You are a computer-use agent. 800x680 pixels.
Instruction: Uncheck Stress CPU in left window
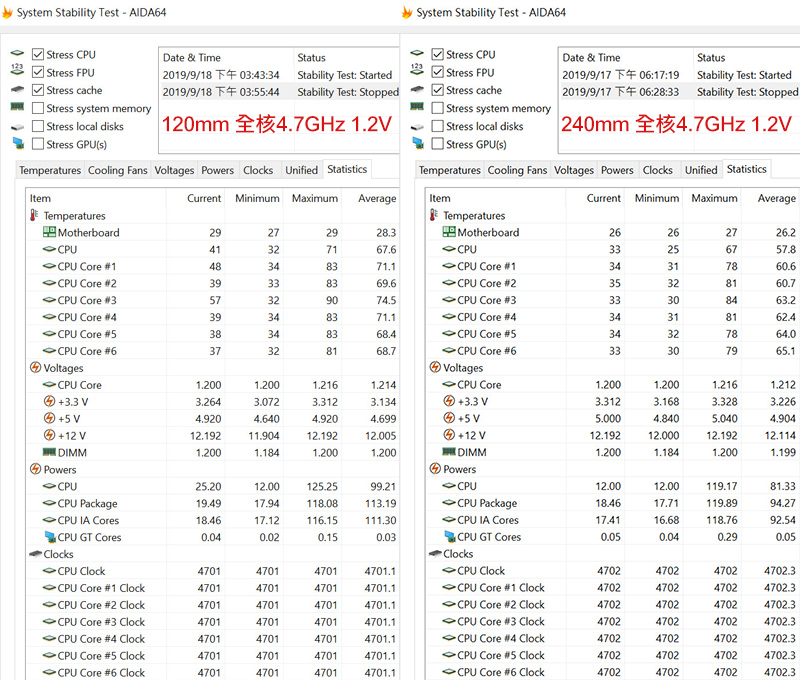pyautogui.click(x=38, y=54)
